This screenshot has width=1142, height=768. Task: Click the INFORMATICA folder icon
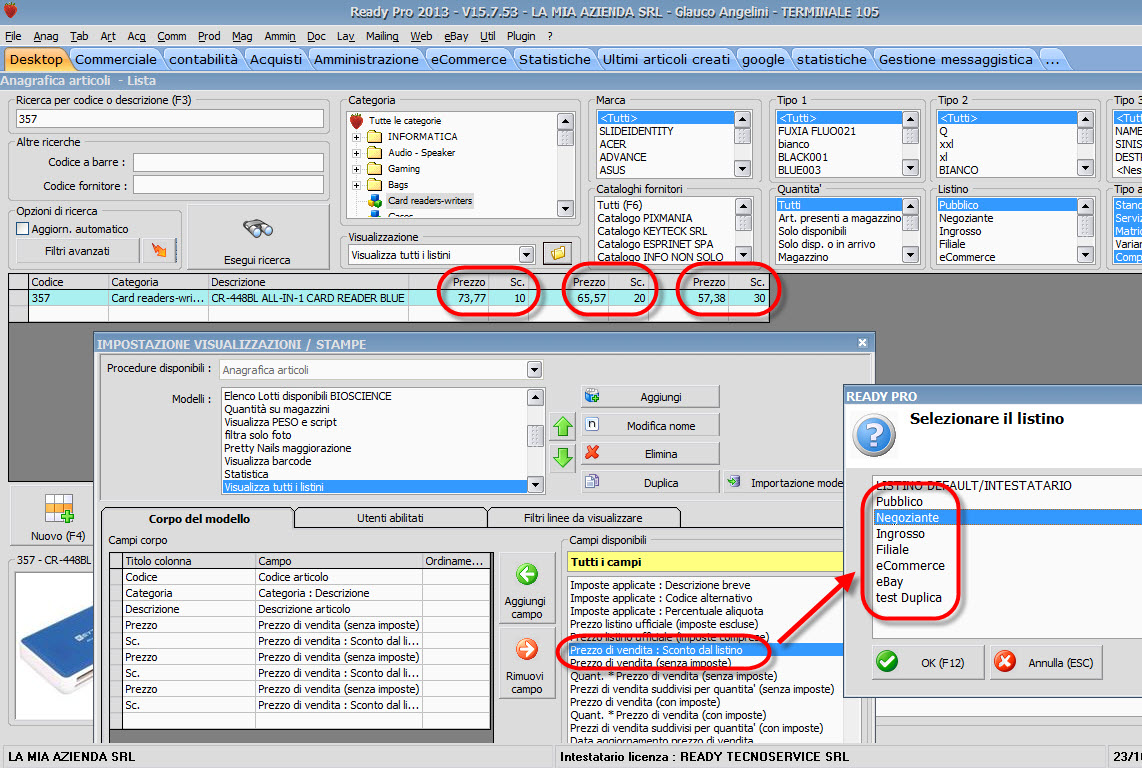tap(374, 136)
